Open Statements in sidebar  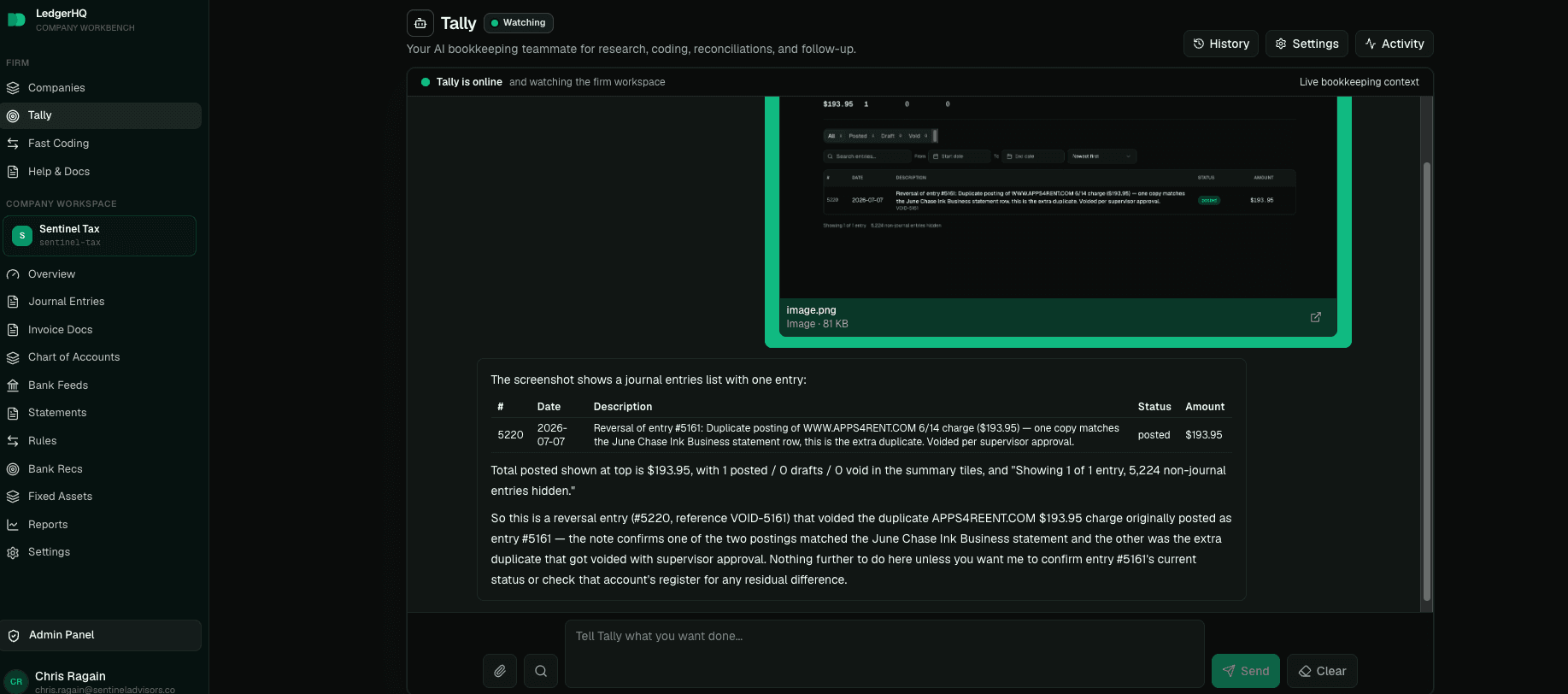click(x=101, y=413)
